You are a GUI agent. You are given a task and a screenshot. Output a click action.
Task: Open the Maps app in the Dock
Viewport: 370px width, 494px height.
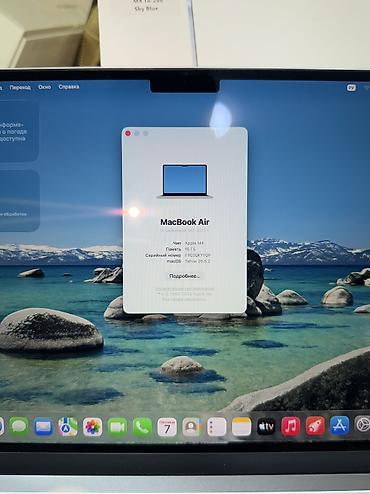pos(68,426)
